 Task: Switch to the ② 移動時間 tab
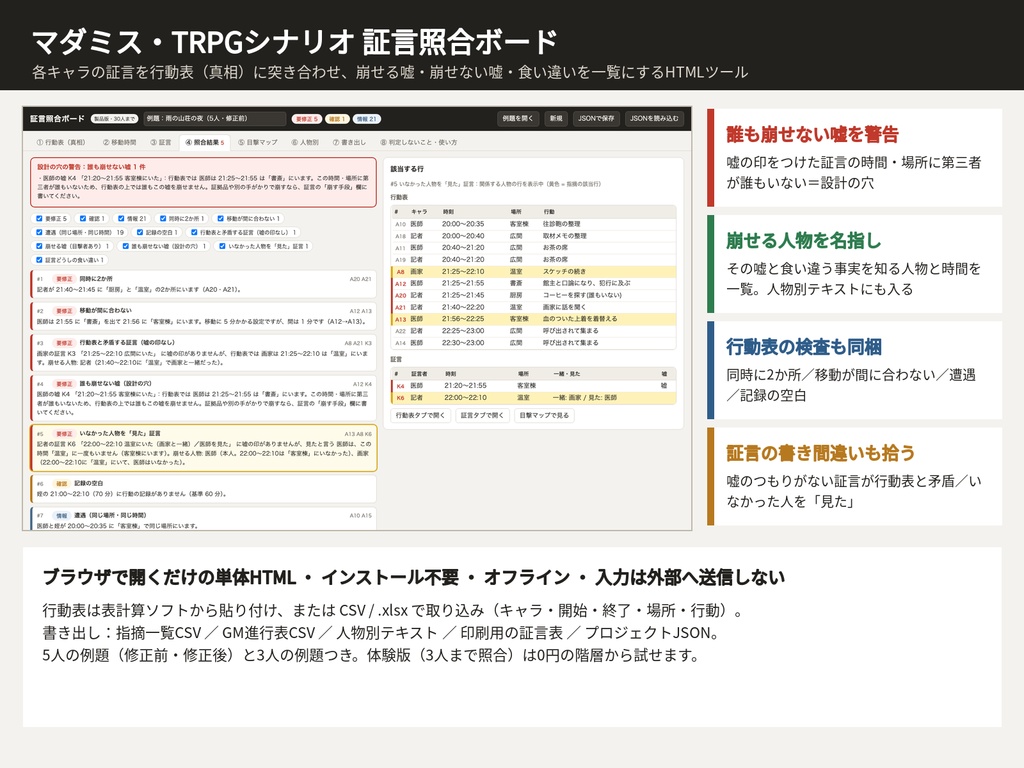coord(119,142)
